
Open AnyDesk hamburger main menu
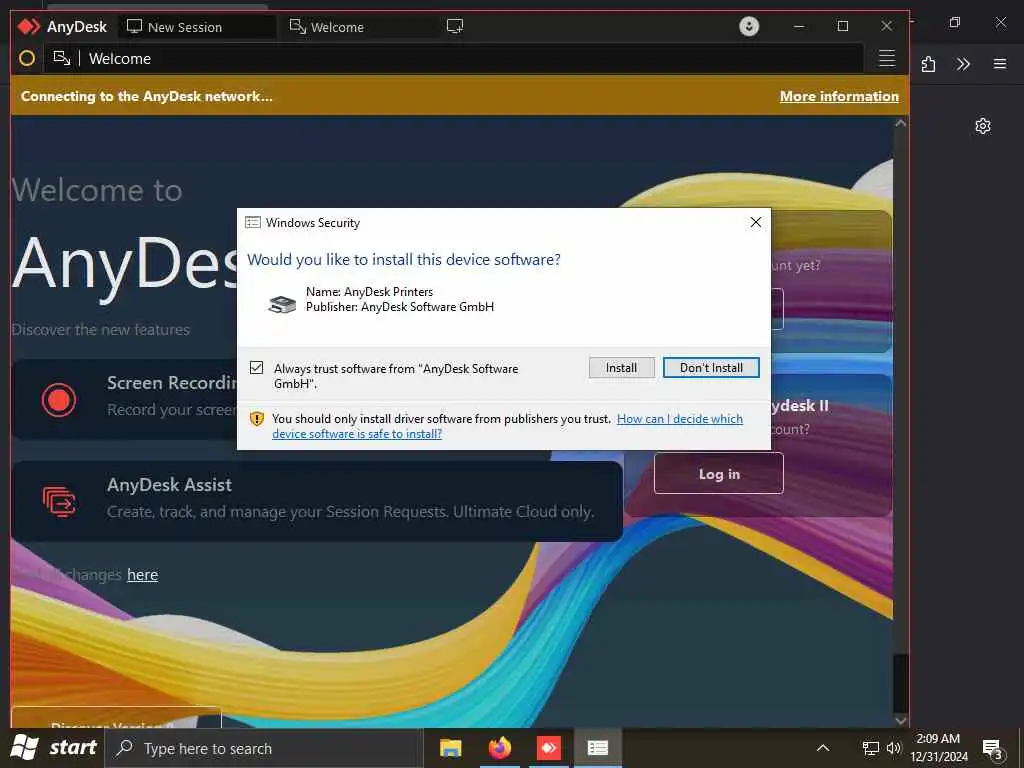886,58
